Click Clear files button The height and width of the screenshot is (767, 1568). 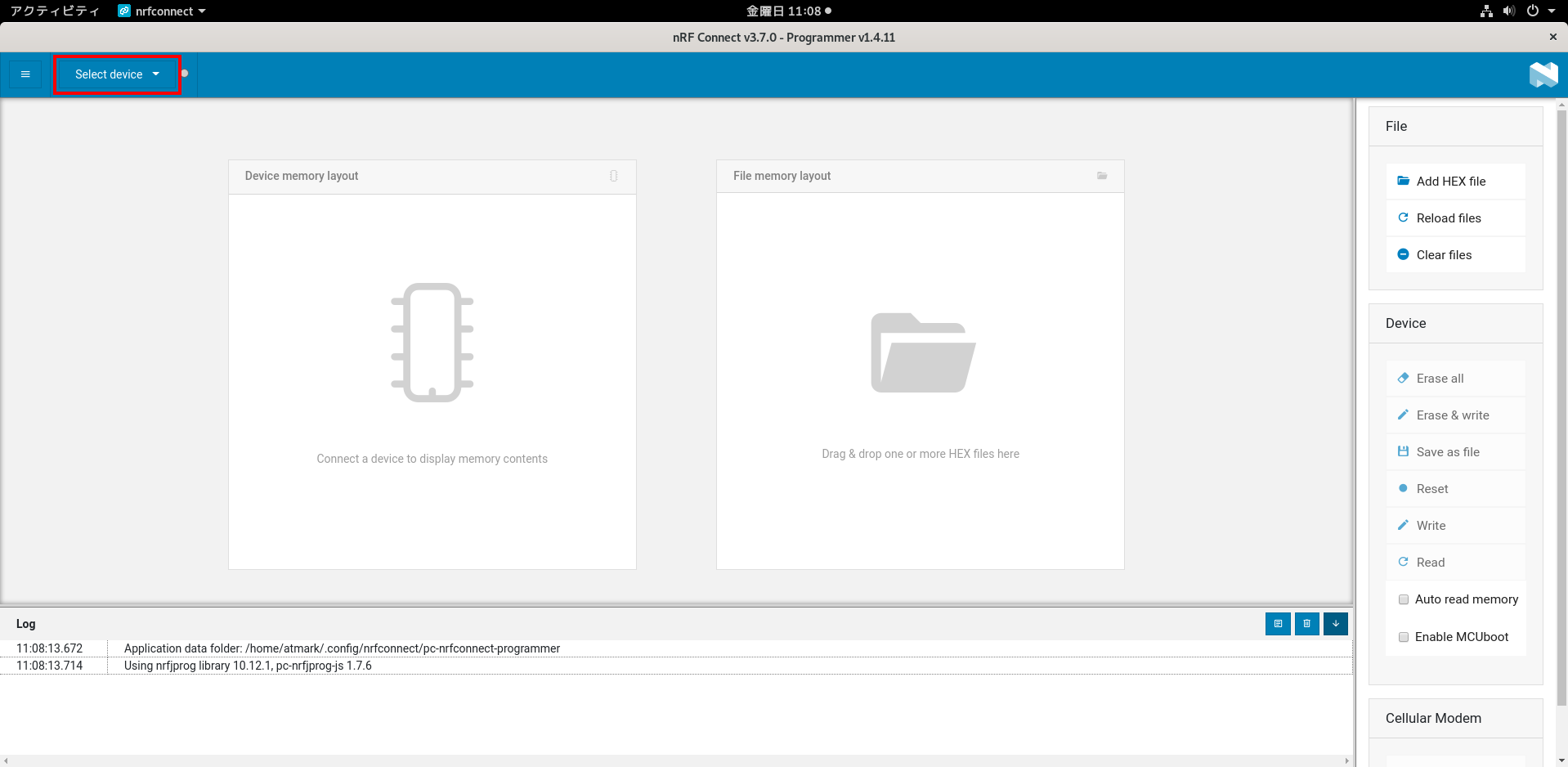coord(1455,255)
